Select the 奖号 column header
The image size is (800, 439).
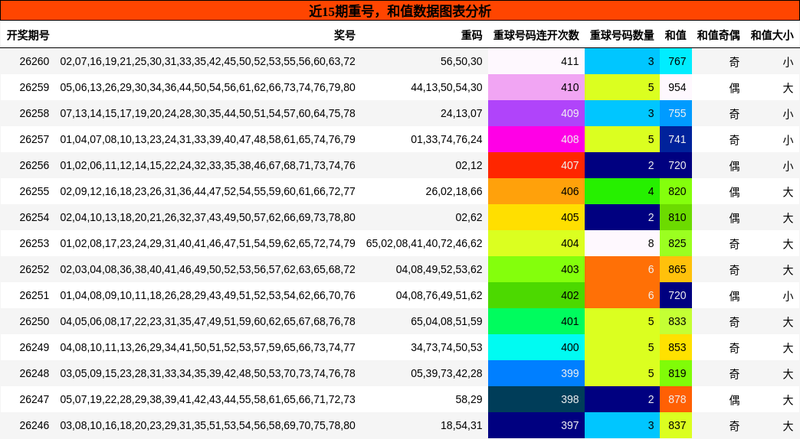344,35
